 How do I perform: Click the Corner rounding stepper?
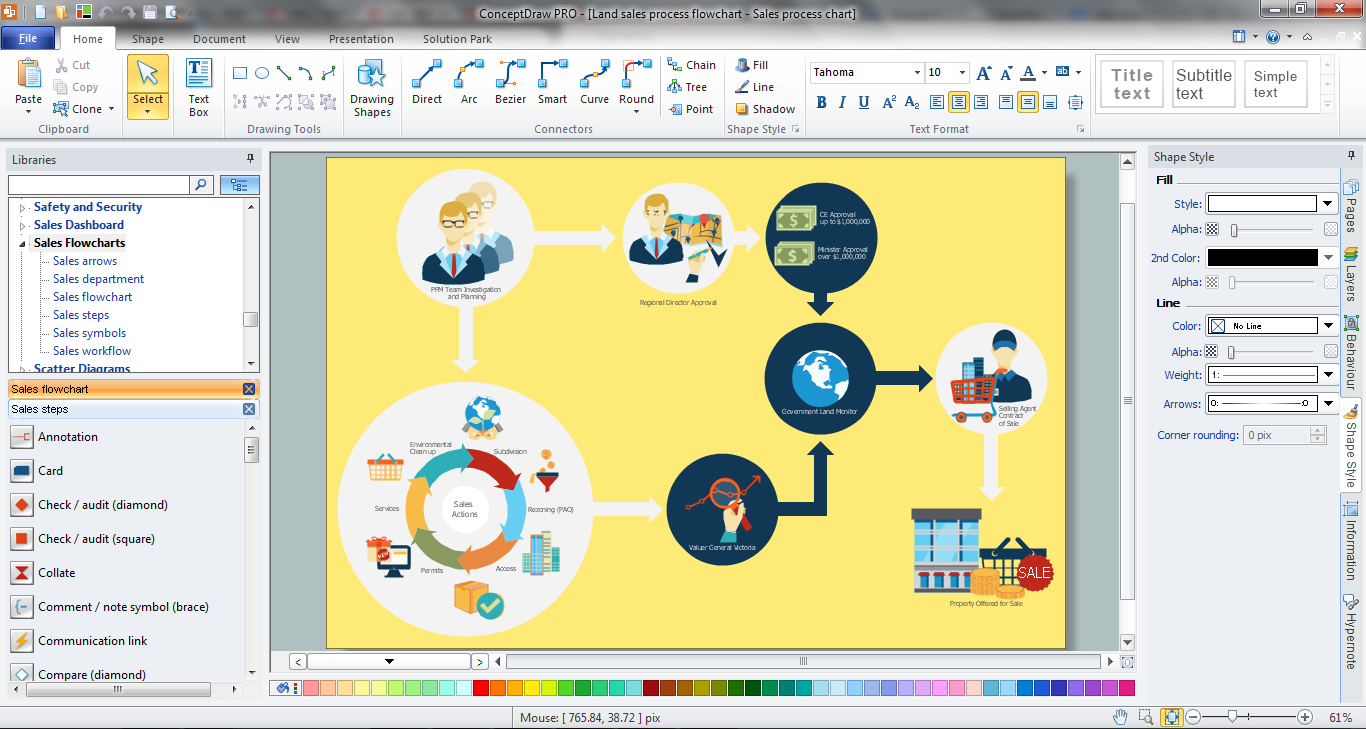(1319, 435)
